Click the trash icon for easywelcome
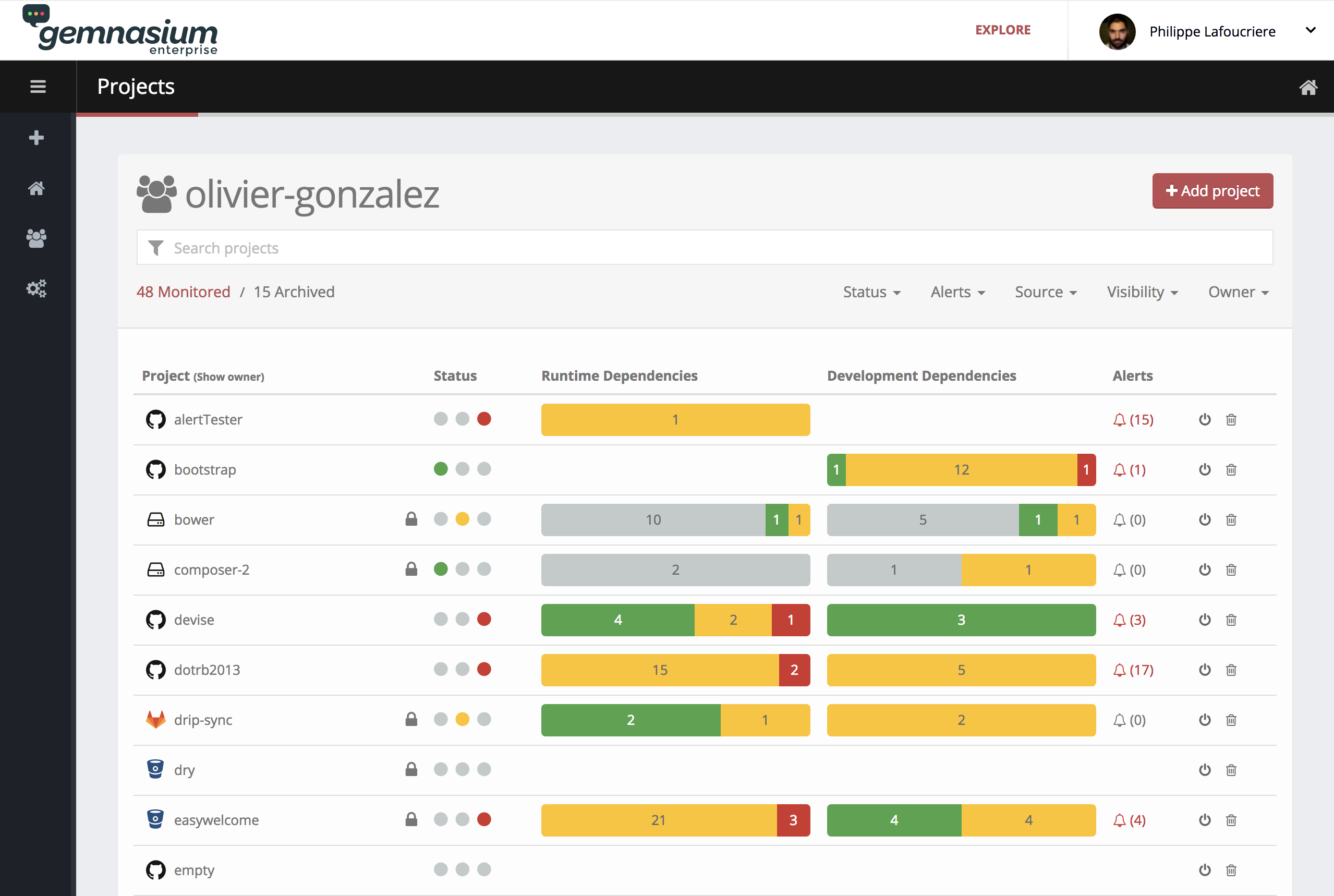This screenshot has height=896, width=1334. [1231, 820]
